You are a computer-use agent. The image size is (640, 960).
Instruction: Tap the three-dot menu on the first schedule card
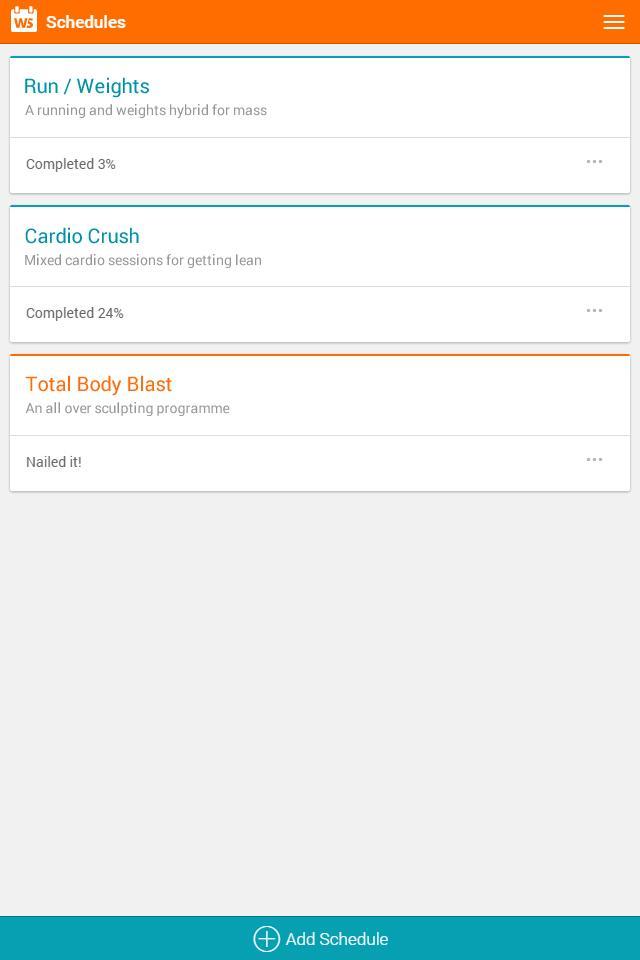tap(594, 162)
